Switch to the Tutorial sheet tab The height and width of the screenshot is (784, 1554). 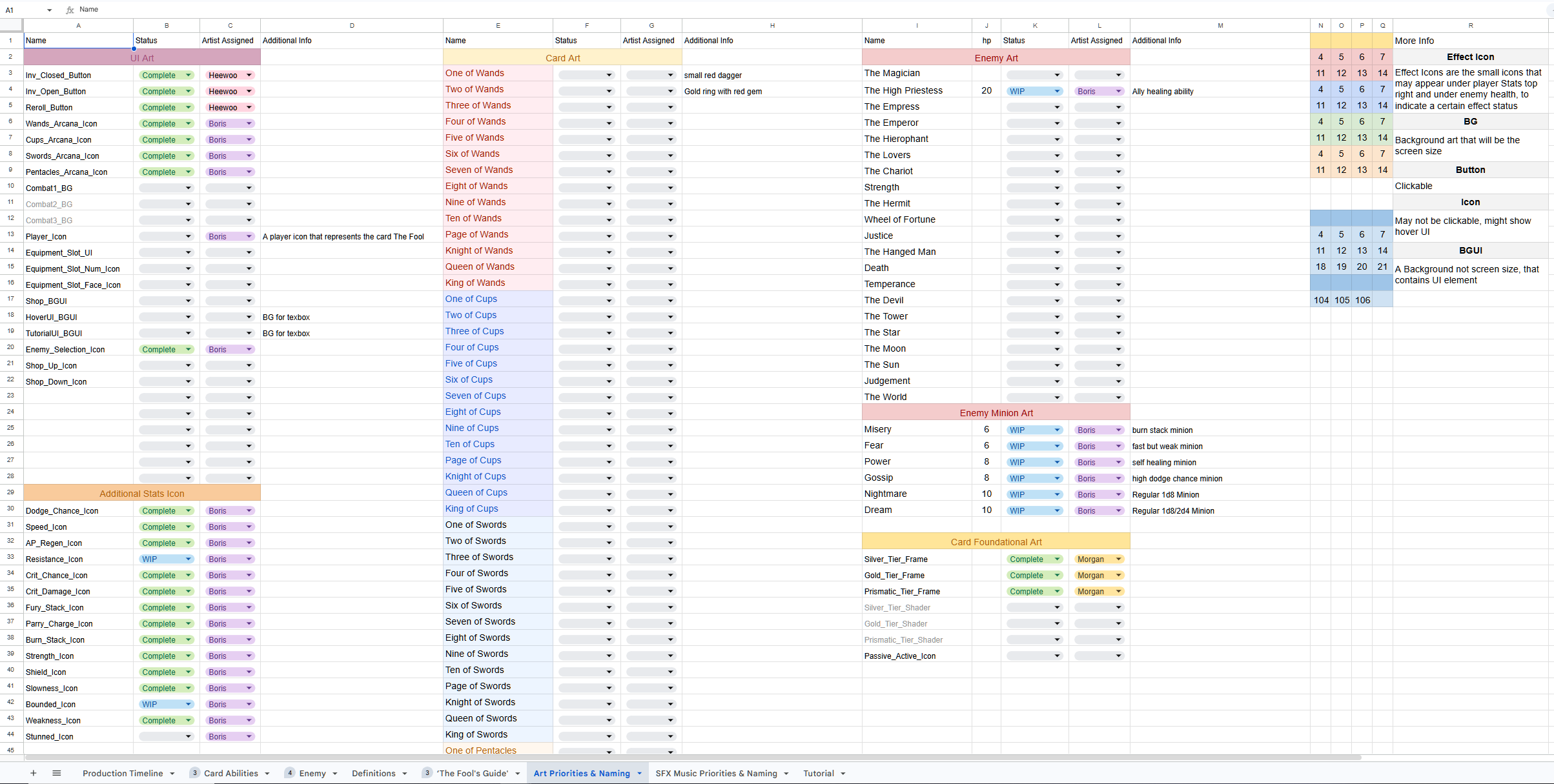point(819,773)
